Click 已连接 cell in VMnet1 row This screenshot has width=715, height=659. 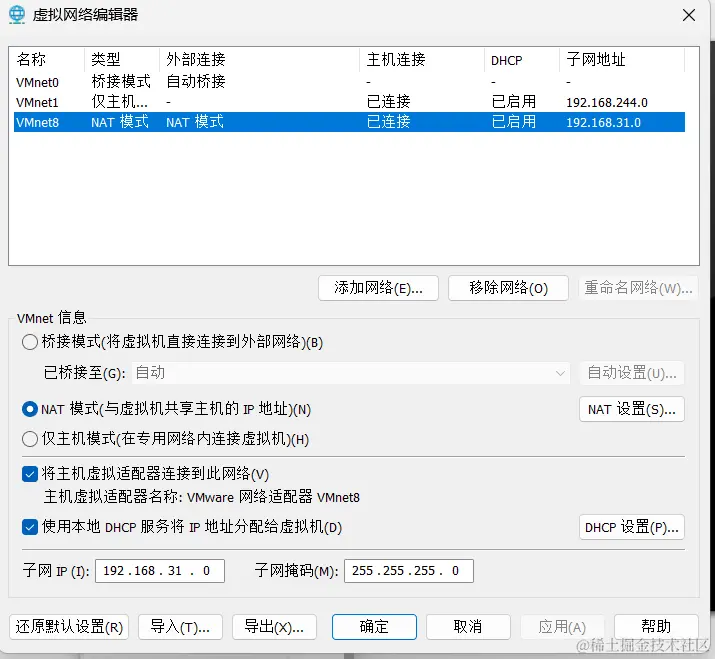pyautogui.click(x=389, y=102)
